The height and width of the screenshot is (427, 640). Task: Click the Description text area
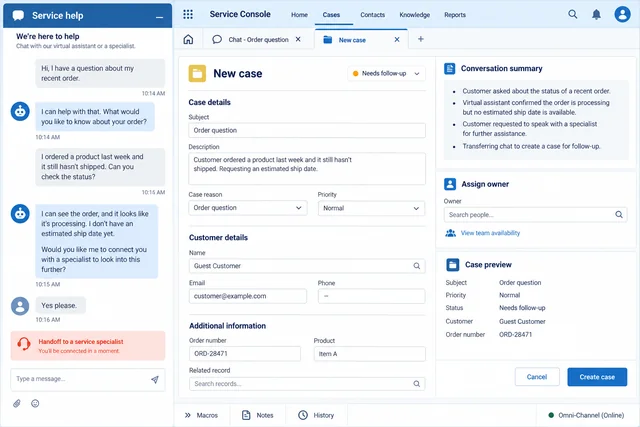pyautogui.click(x=307, y=169)
